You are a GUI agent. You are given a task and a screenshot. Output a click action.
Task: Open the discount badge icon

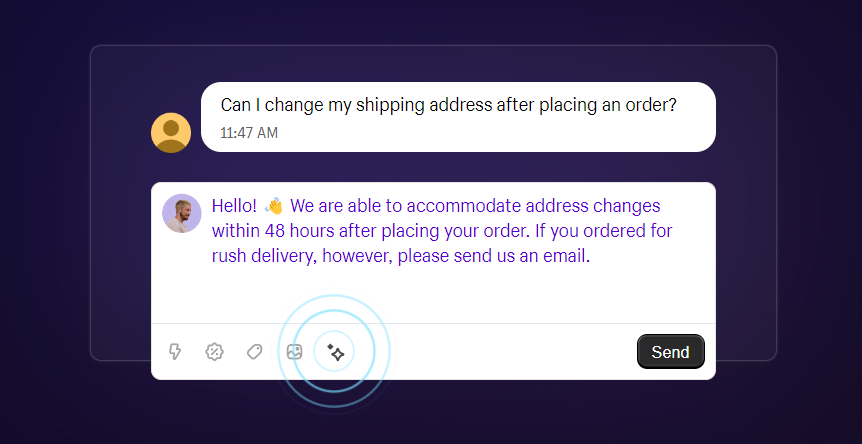pyautogui.click(x=214, y=352)
